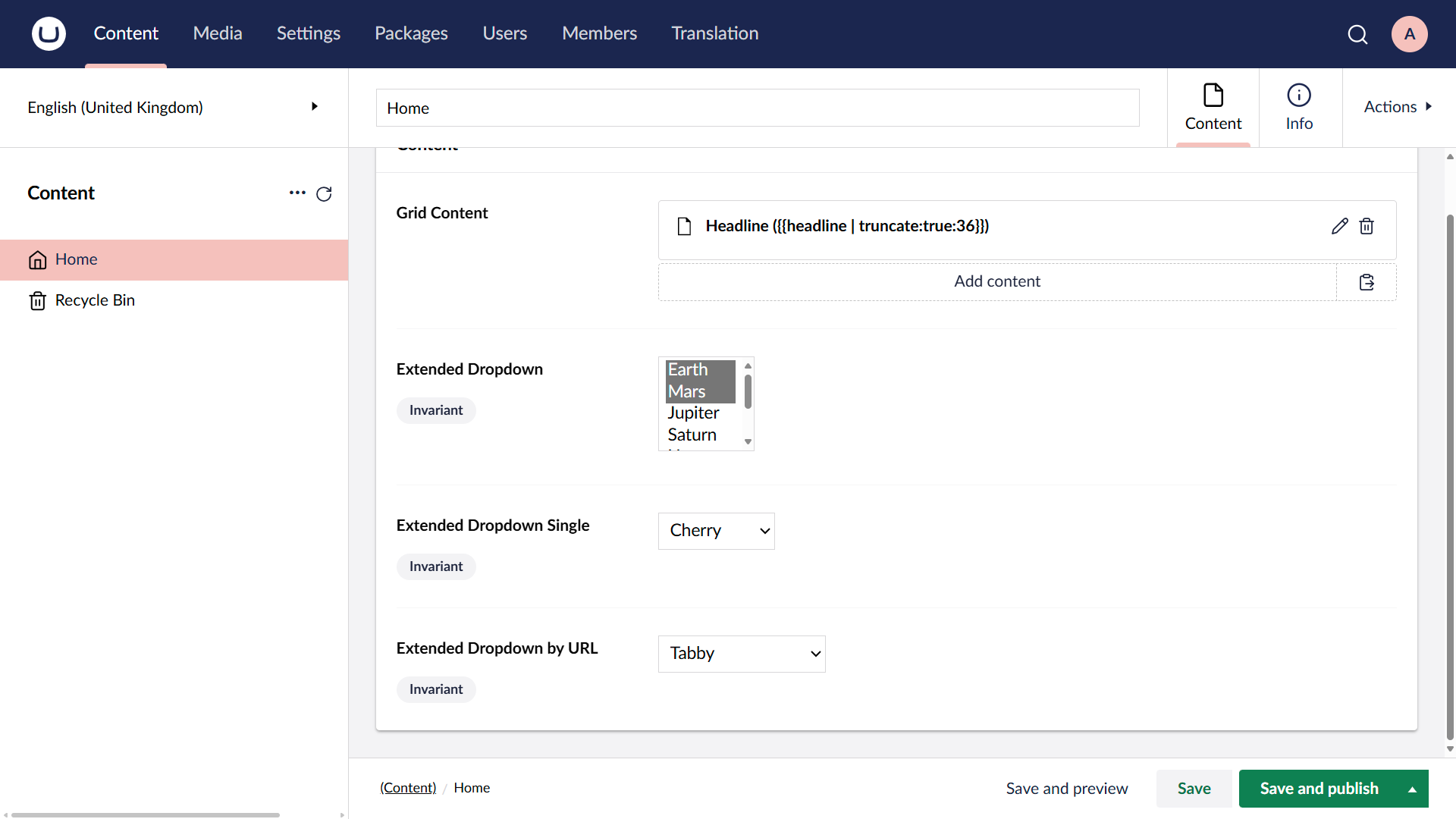
Task: Click the user avatar in the top bar
Action: (x=1409, y=34)
